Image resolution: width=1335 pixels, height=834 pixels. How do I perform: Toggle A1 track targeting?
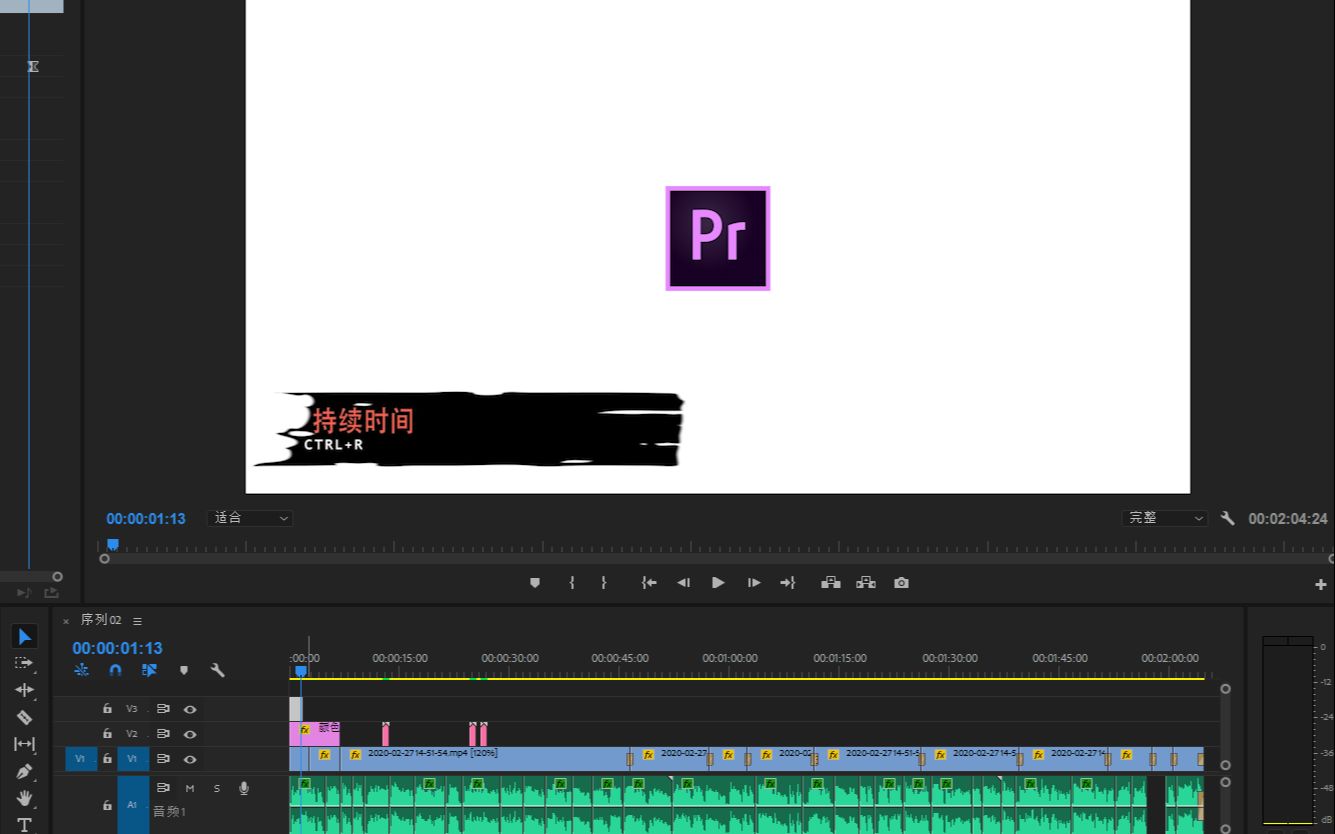133,805
